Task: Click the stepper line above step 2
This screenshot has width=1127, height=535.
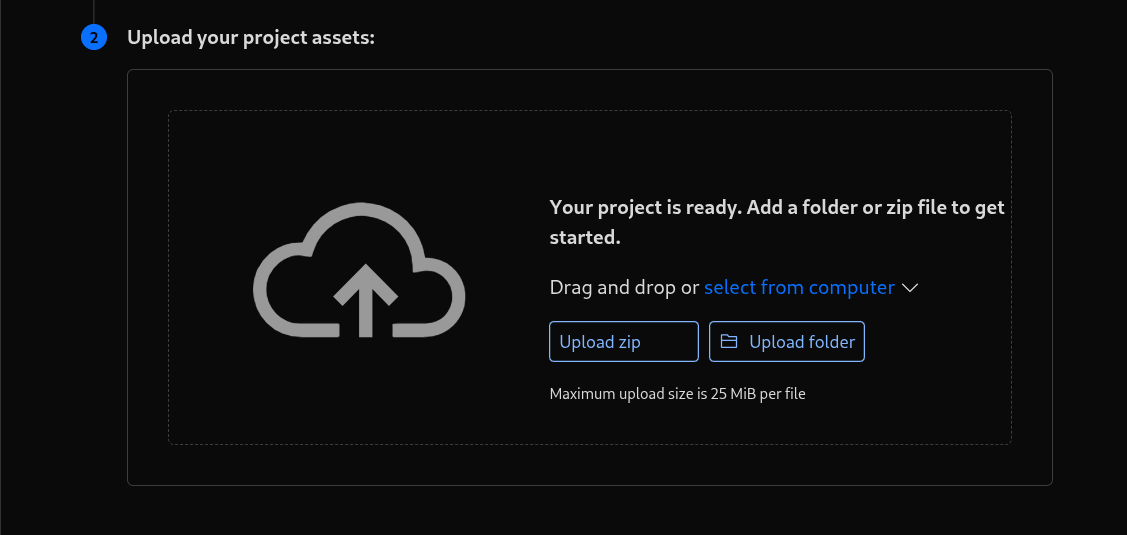Action: tap(94, 10)
